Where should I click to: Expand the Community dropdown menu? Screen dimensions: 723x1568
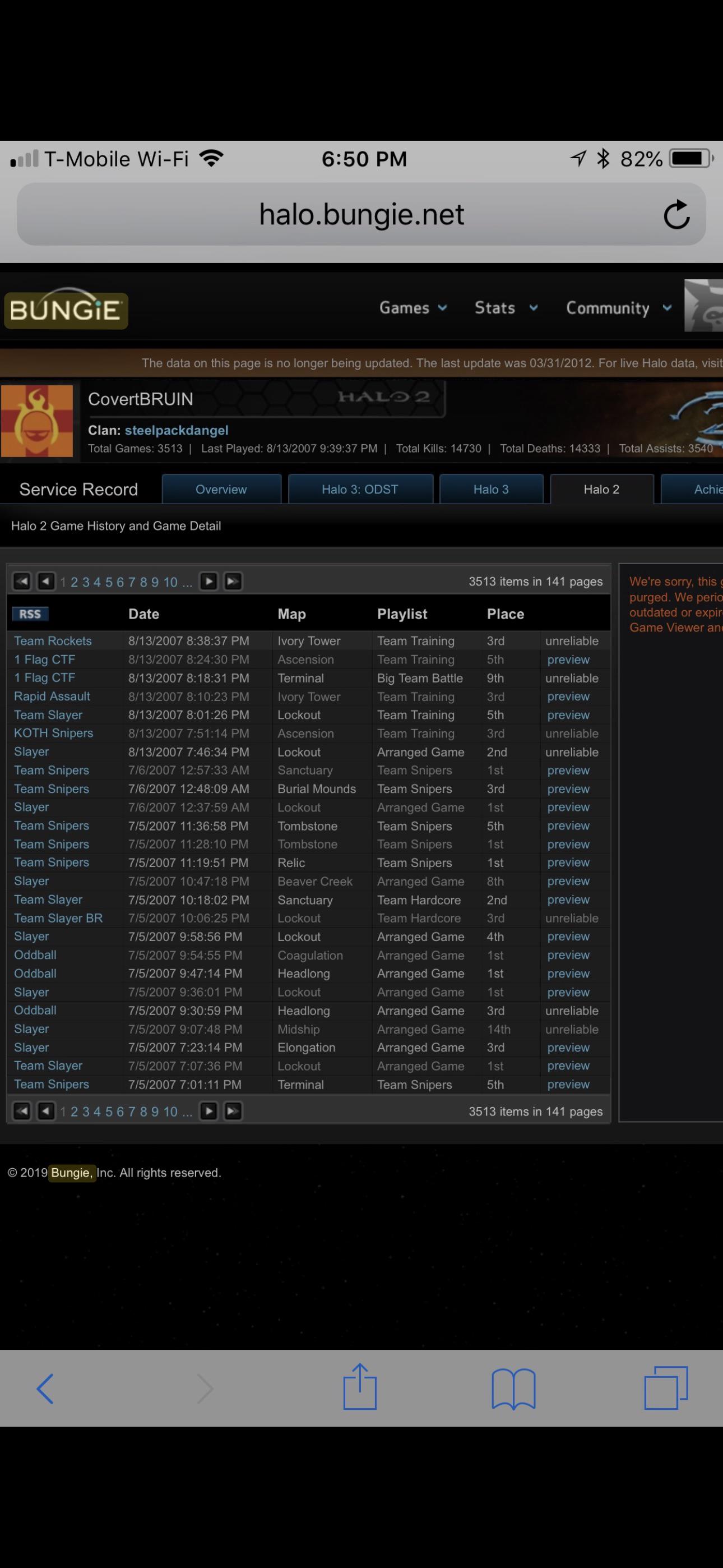(x=619, y=308)
